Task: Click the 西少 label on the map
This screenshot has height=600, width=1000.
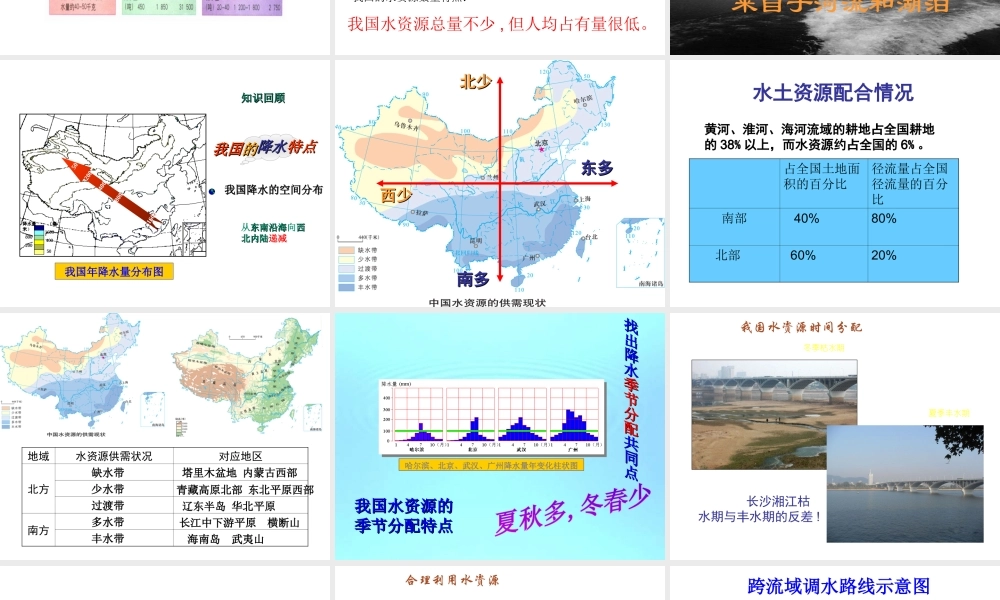Action: coord(396,195)
